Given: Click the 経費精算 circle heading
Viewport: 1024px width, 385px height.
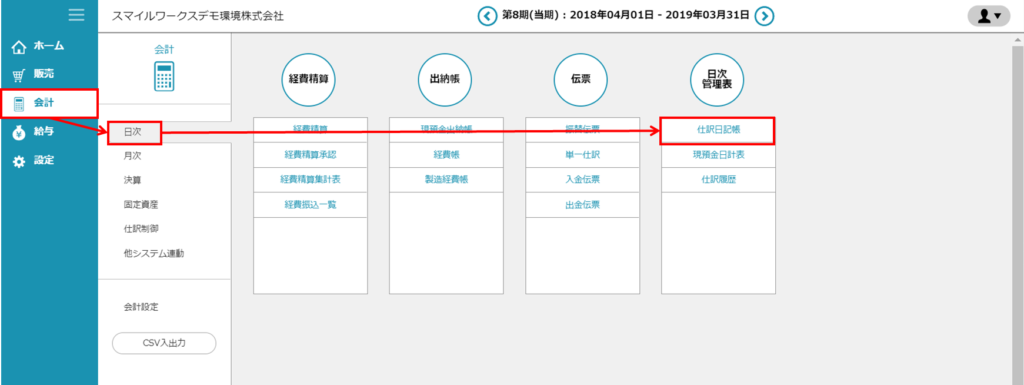Looking at the screenshot, I should (x=308, y=79).
